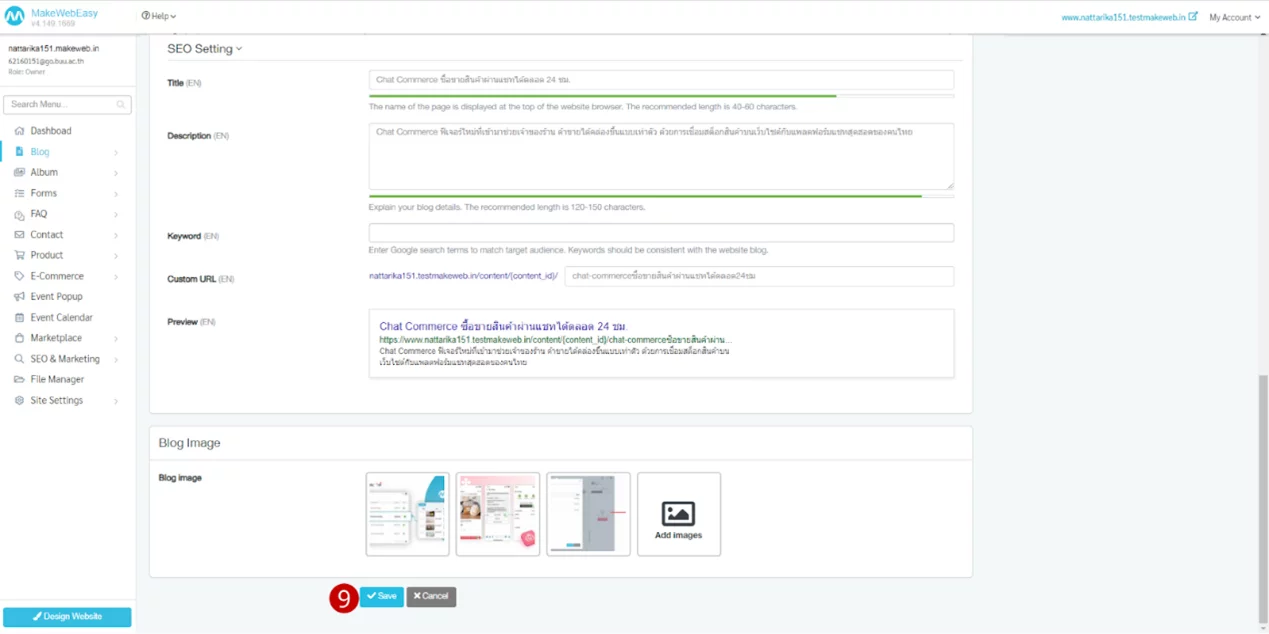Image resolution: width=1269 pixels, height=634 pixels.
Task: Click the magnifier icon in Search Menu
Action: [x=121, y=104]
